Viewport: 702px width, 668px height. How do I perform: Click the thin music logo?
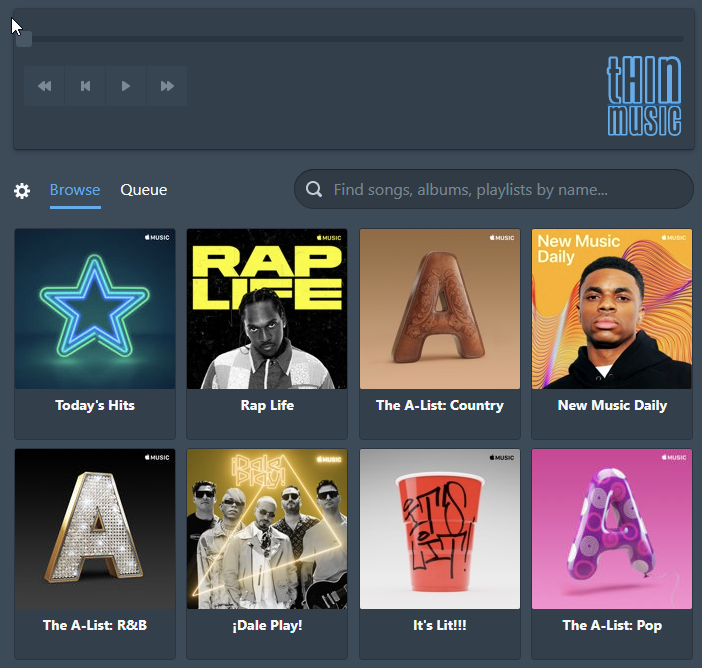tap(644, 96)
